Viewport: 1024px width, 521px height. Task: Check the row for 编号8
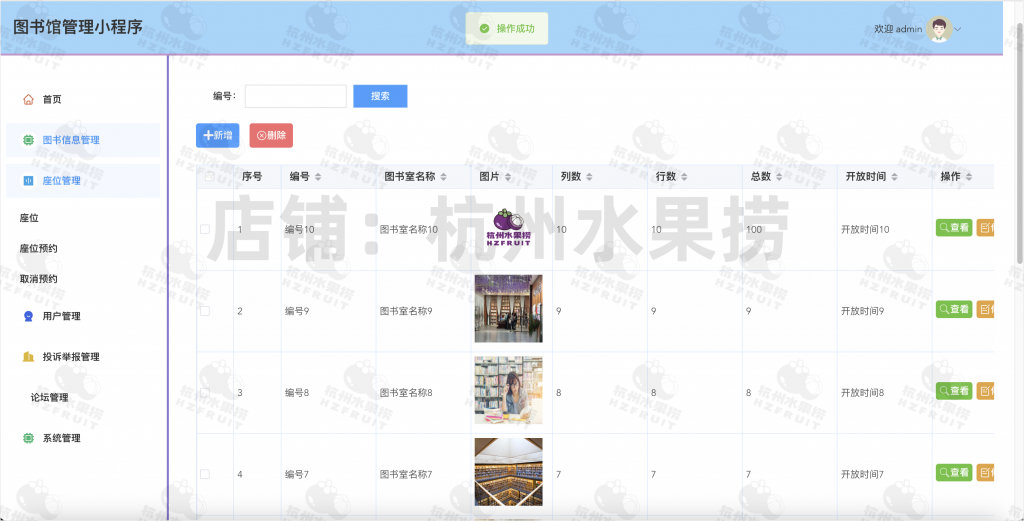(x=205, y=392)
